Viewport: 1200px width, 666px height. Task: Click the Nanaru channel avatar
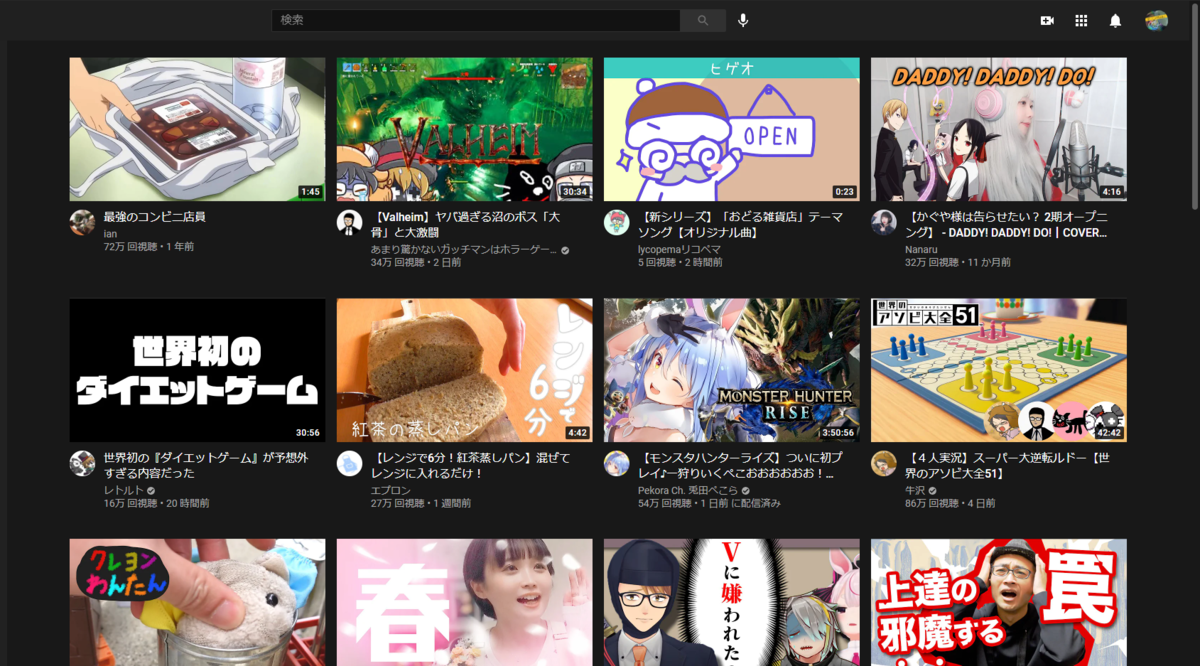[x=883, y=223]
